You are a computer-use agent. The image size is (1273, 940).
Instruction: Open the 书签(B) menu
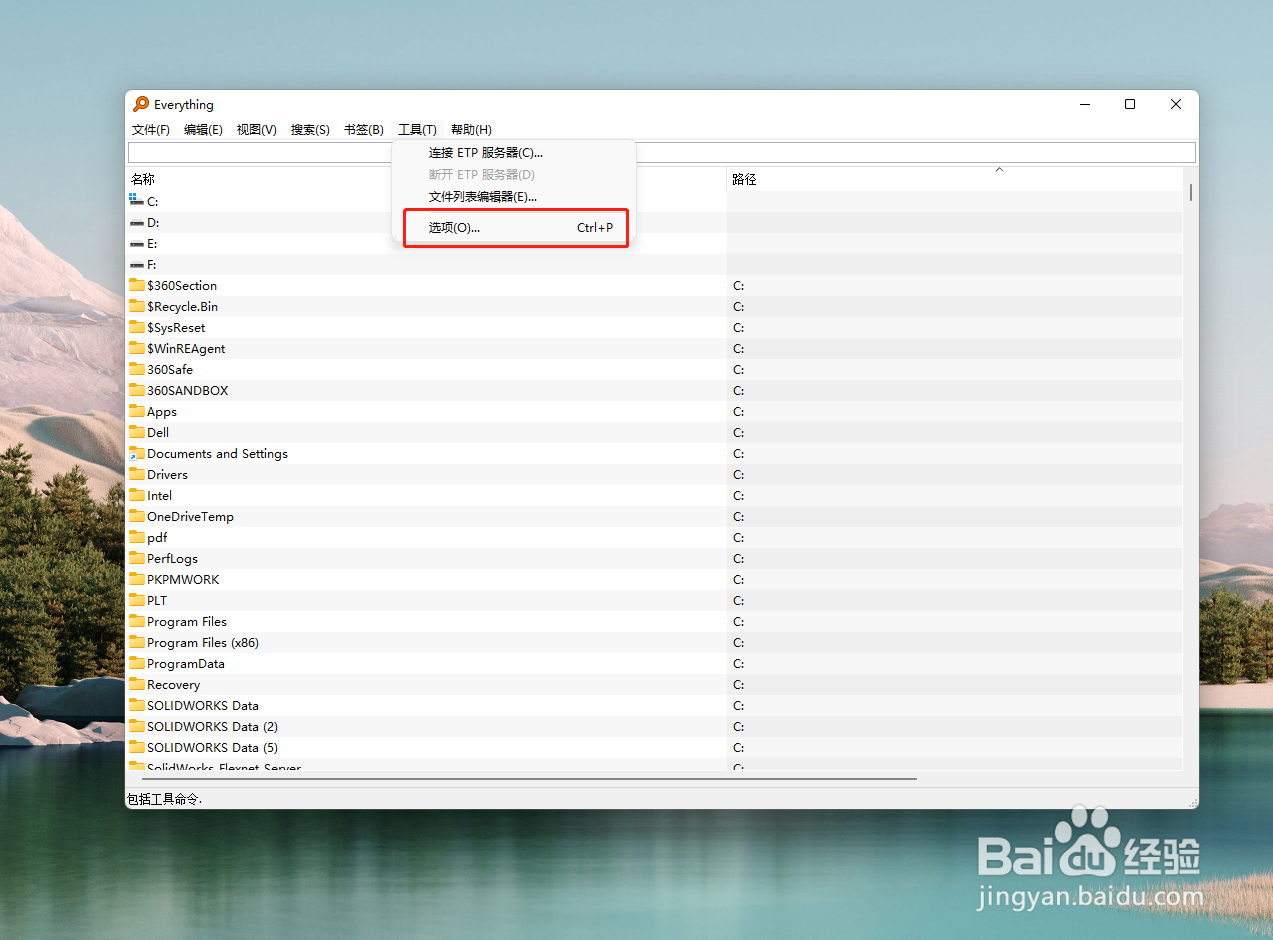[x=363, y=130]
